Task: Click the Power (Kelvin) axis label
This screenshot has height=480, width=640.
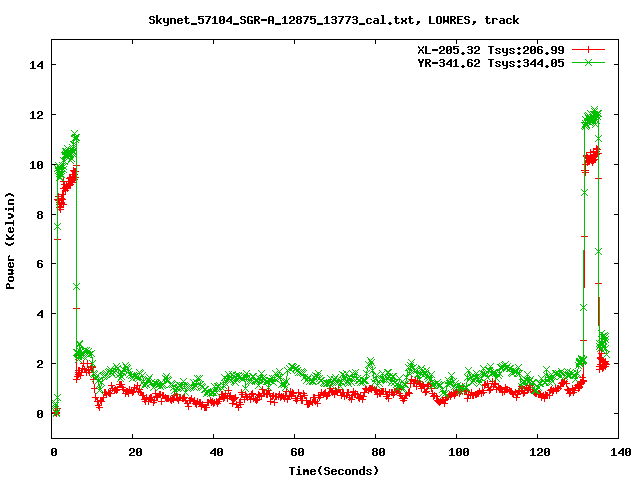Action: tap(10, 240)
